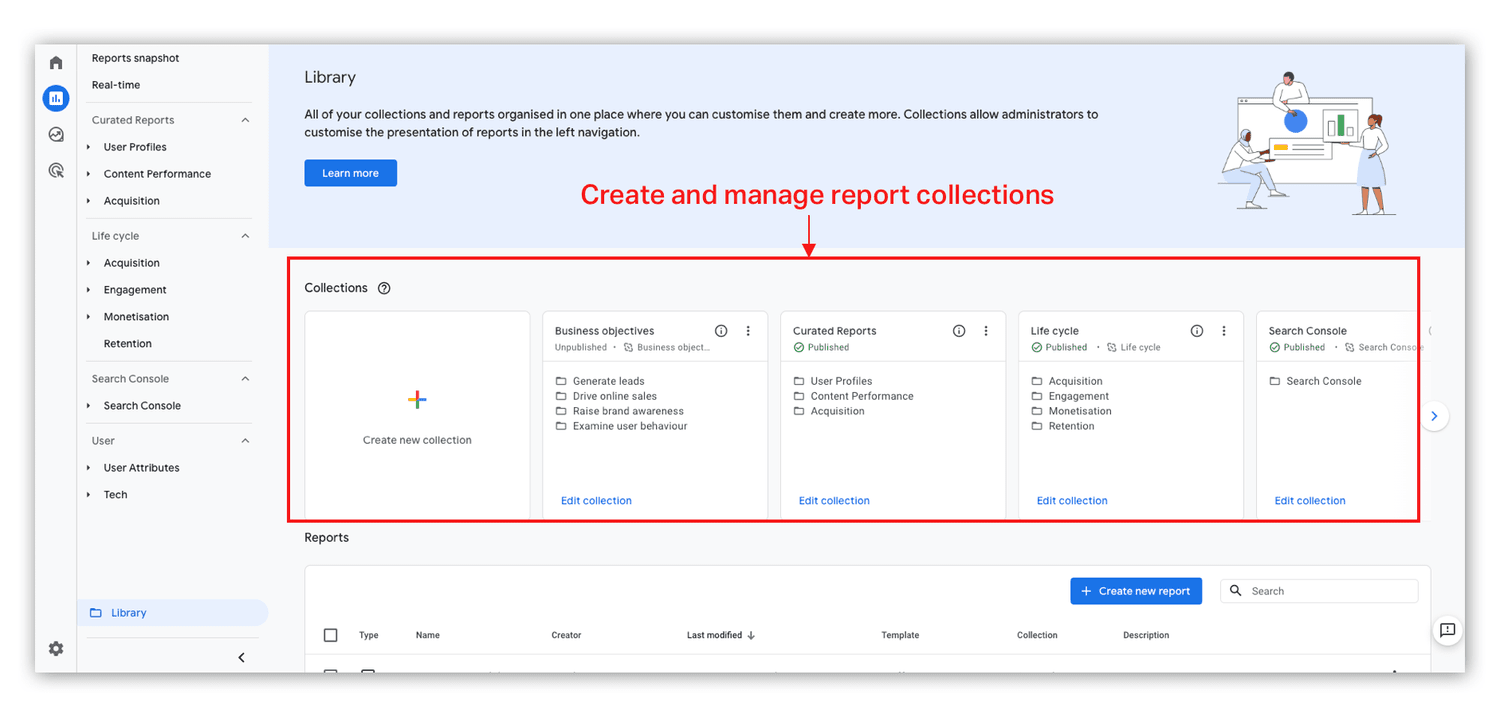The width and height of the screenshot is (1500, 717).
Task: Click the info icon on the Life cycle card
Action: click(x=1196, y=330)
